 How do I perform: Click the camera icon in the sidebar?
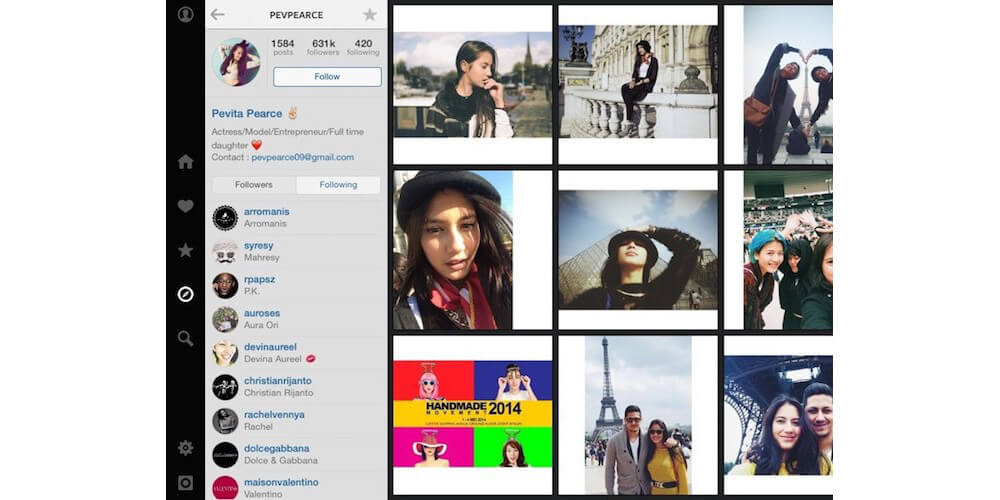pyautogui.click(x=186, y=483)
